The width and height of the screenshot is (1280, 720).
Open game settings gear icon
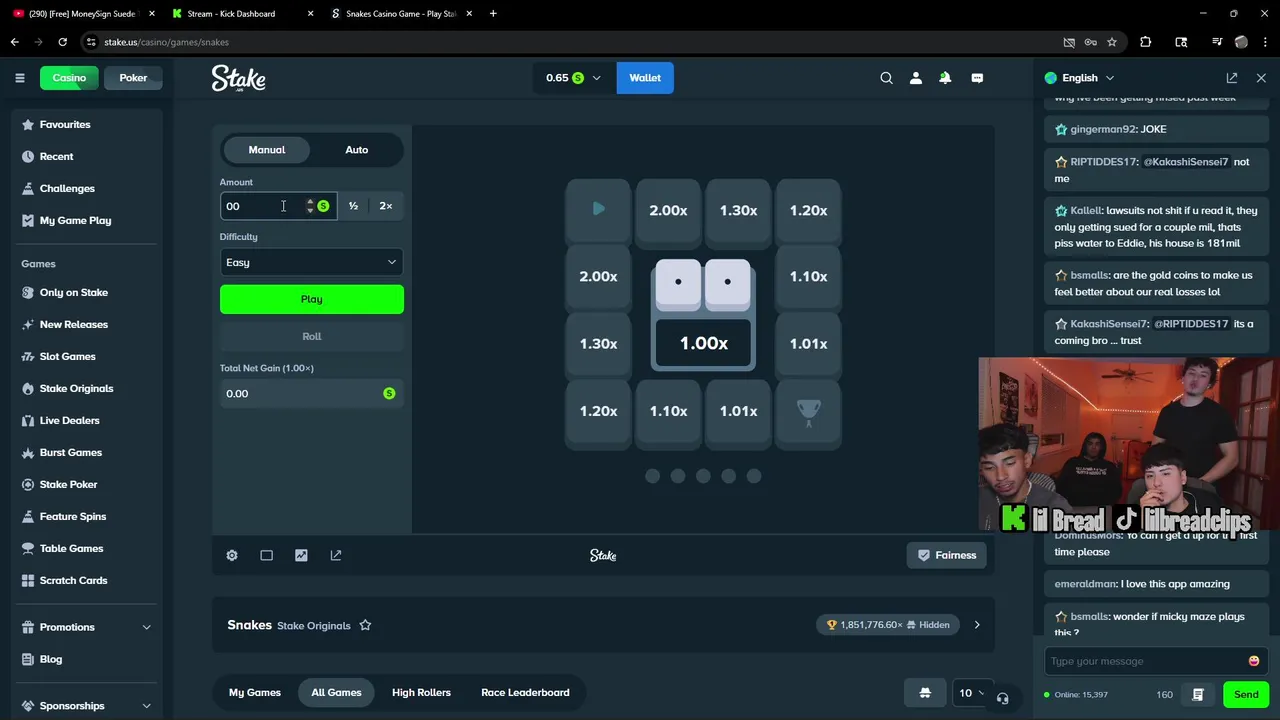click(232, 555)
